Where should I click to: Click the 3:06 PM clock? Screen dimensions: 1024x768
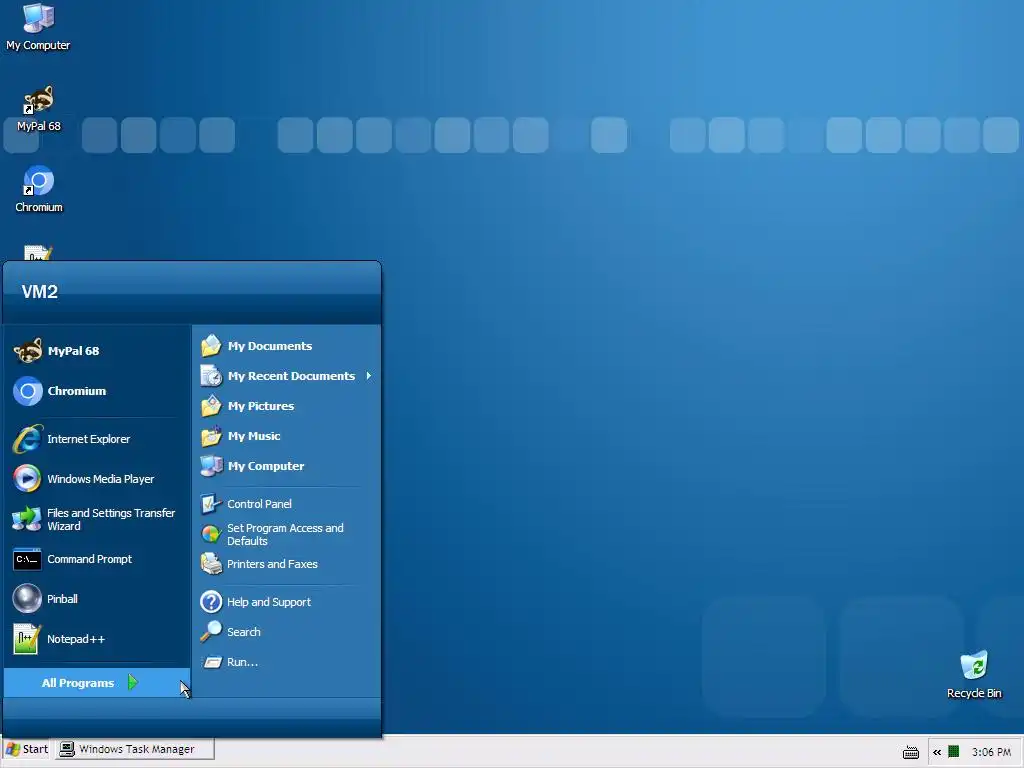tap(991, 752)
